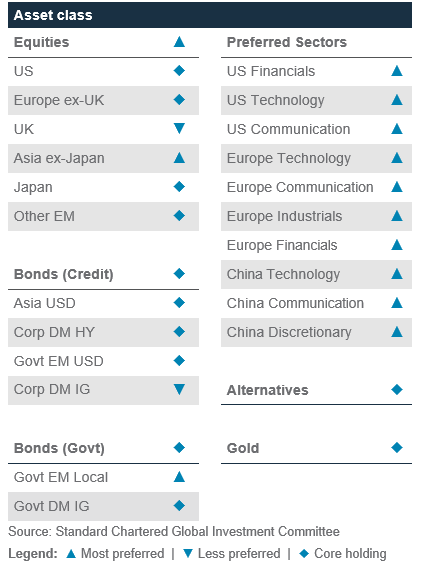Click the Source Standard Chartered text
424x566 pixels.
(x=174, y=531)
